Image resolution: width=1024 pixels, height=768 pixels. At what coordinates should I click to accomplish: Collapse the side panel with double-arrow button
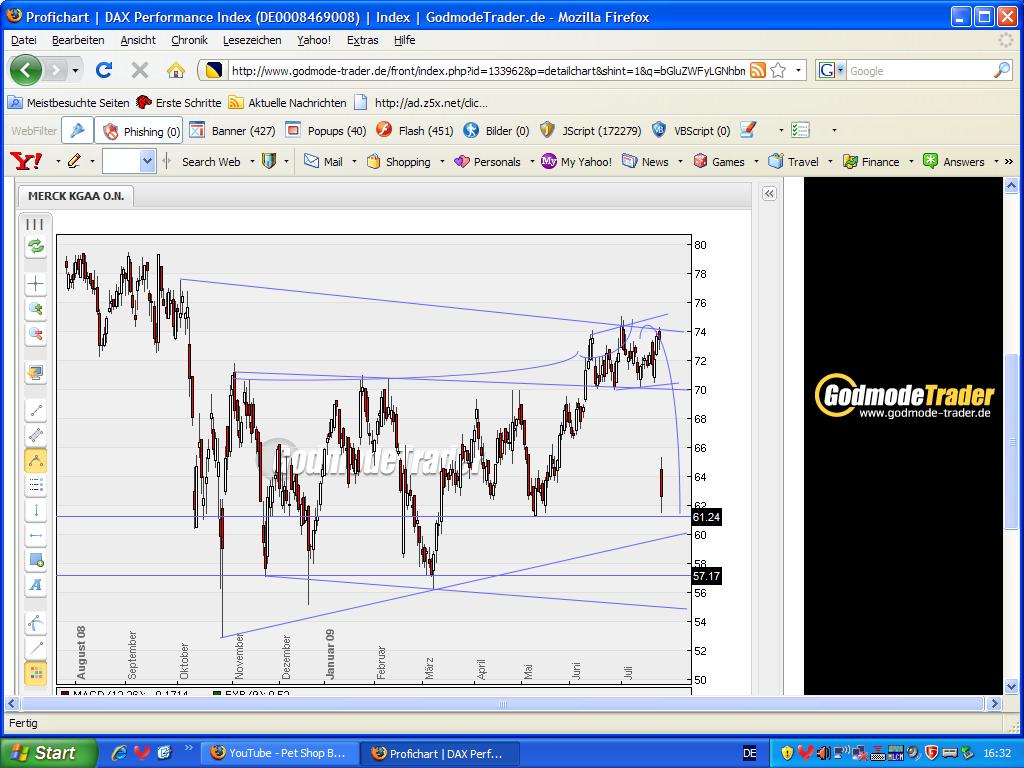coord(769,194)
